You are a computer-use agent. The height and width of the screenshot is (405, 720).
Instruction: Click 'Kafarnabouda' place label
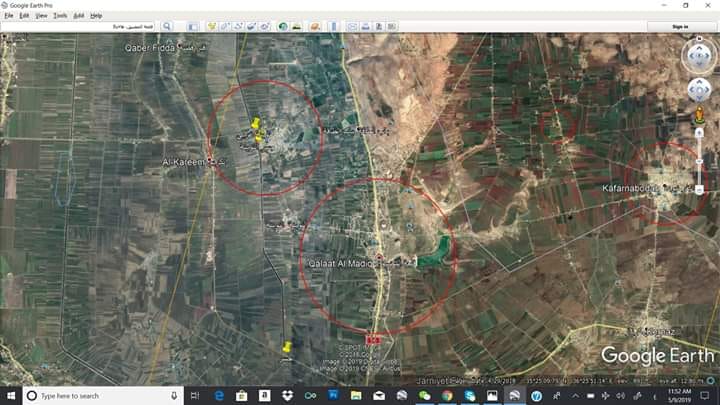click(x=631, y=188)
